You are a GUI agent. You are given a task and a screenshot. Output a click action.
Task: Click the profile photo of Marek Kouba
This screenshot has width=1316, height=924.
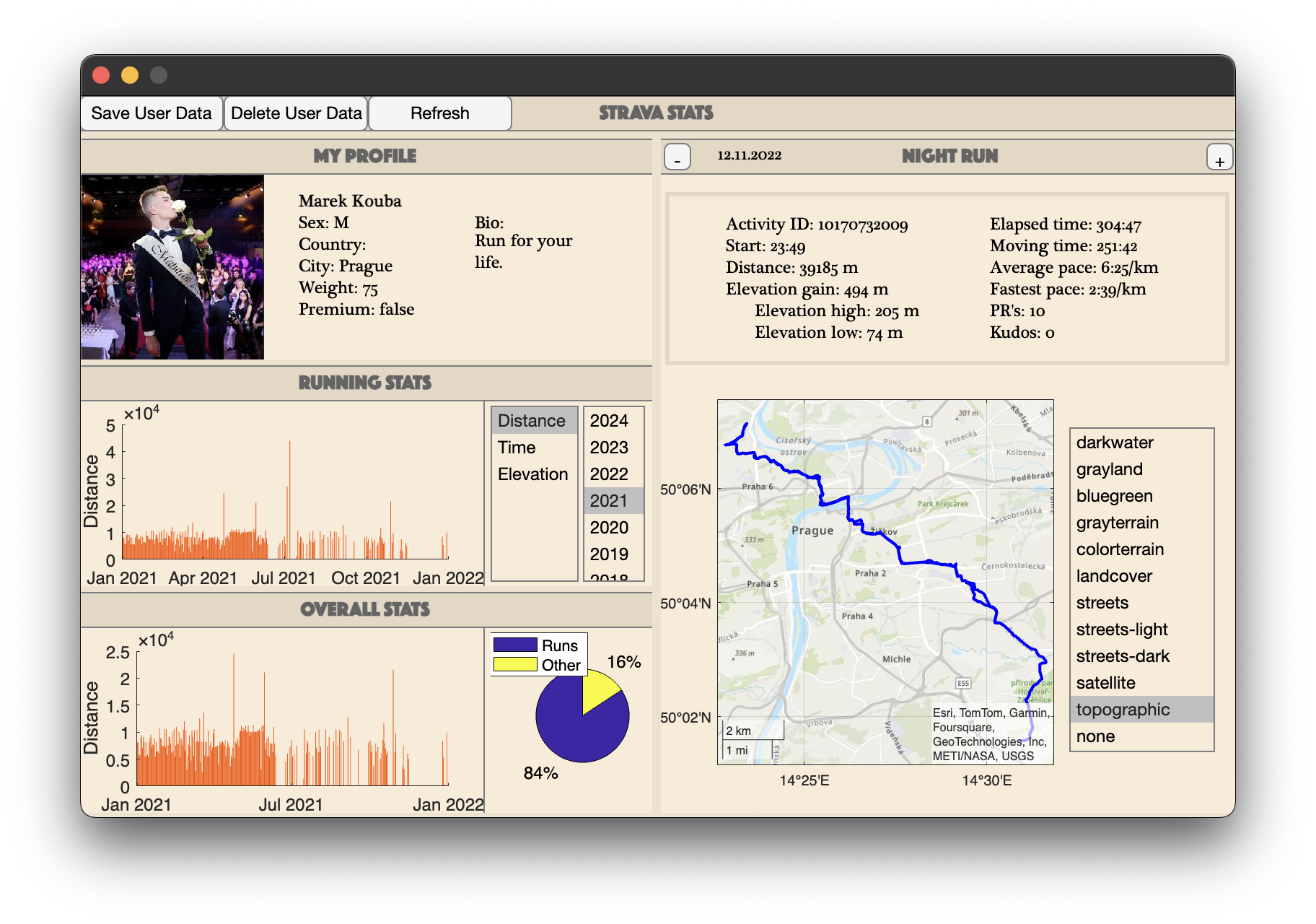pyautogui.click(x=172, y=267)
